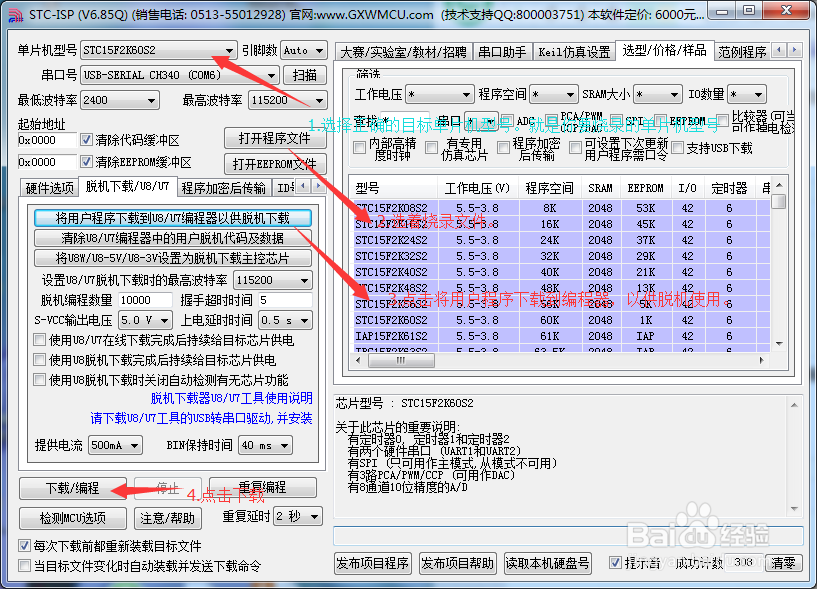Check 支持USB下载 filter box

coord(677,148)
